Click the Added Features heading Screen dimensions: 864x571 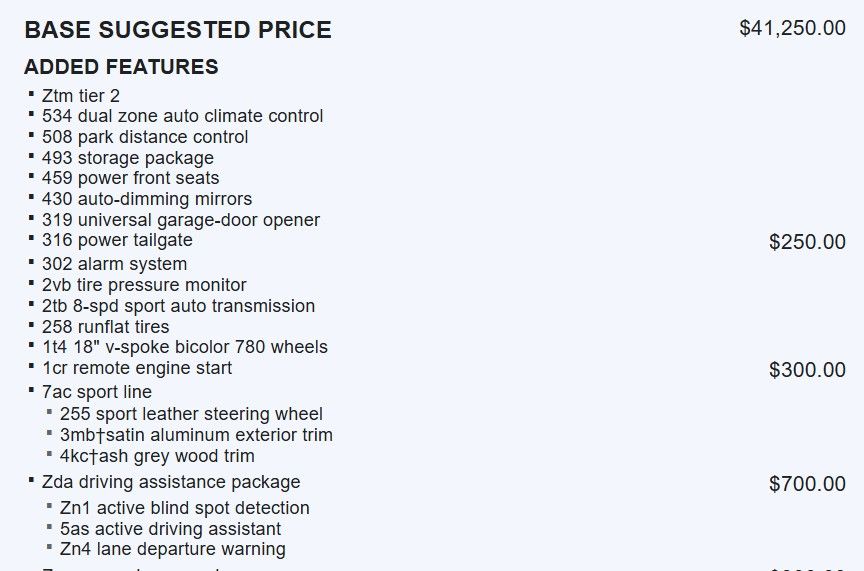pos(121,67)
